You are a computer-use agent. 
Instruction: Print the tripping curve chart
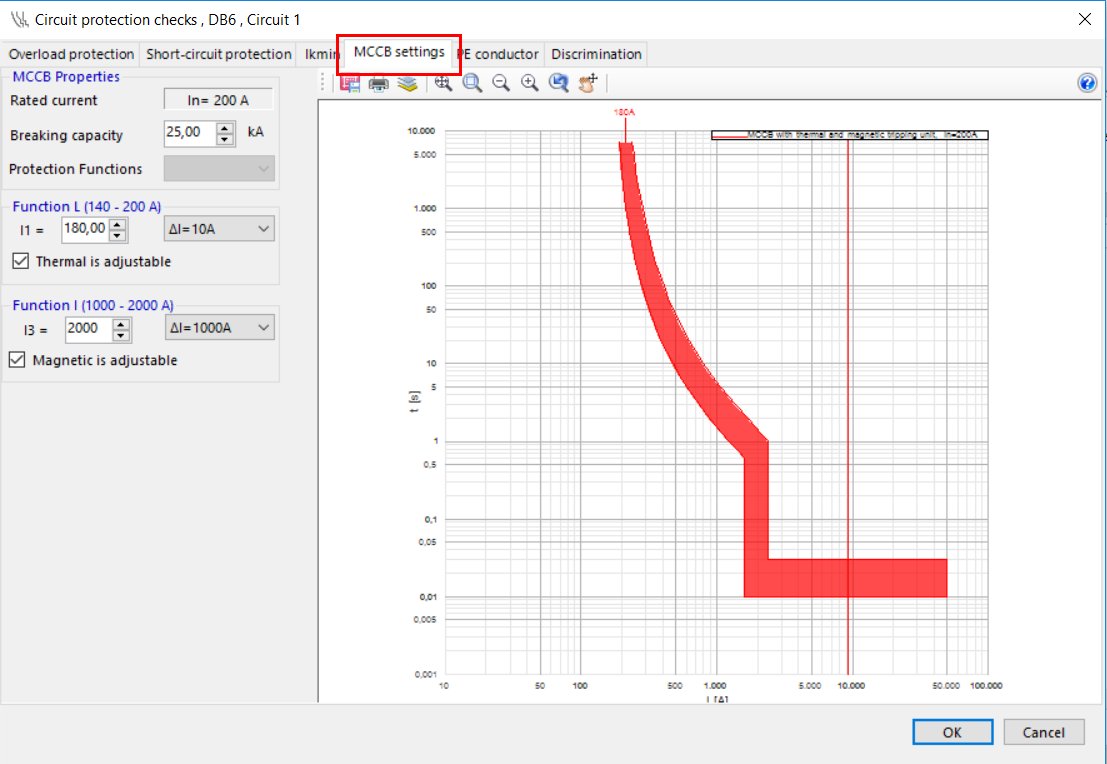click(x=379, y=84)
